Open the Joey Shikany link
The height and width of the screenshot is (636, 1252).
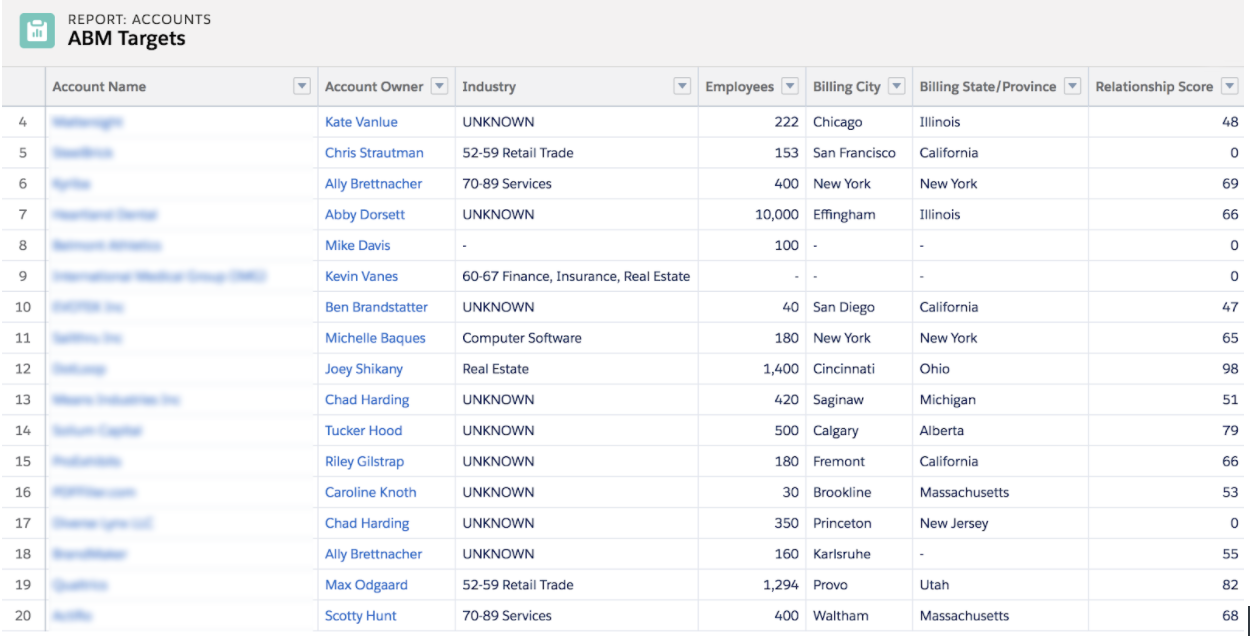point(364,369)
